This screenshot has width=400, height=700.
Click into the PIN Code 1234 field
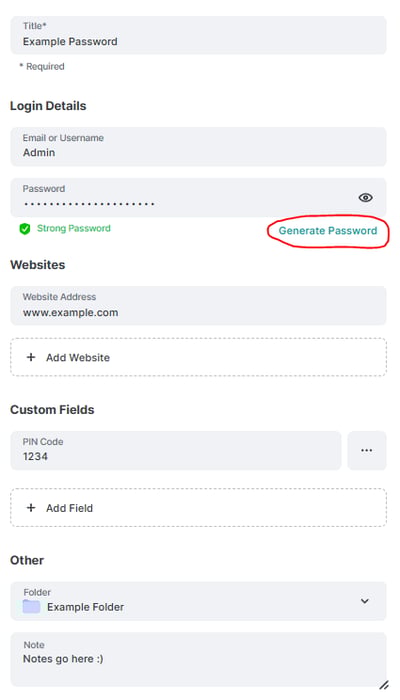click(176, 450)
